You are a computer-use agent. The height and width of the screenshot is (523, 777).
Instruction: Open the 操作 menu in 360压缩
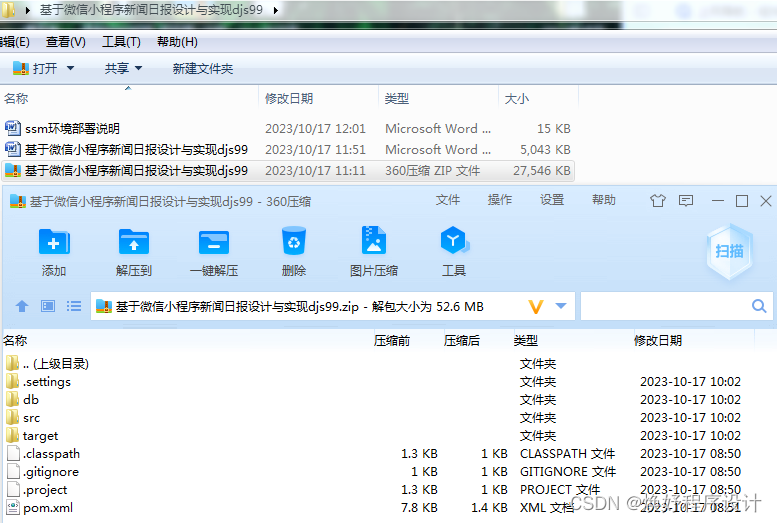tap(500, 200)
